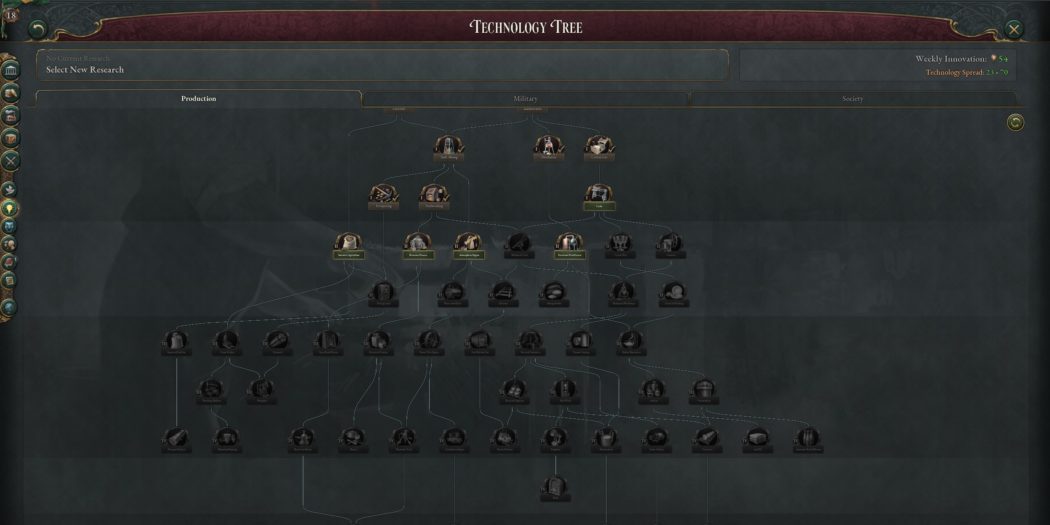The image size is (1050, 525).
Task: Click the curved back-arrow button top left
Action: coord(37,29)
